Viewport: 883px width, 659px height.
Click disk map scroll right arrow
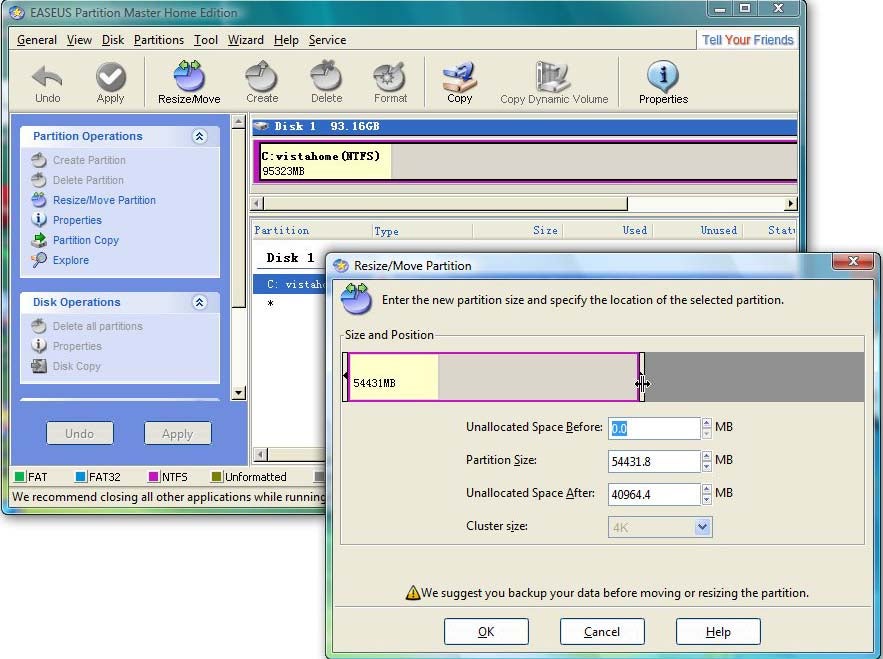[x=791, y=203]
